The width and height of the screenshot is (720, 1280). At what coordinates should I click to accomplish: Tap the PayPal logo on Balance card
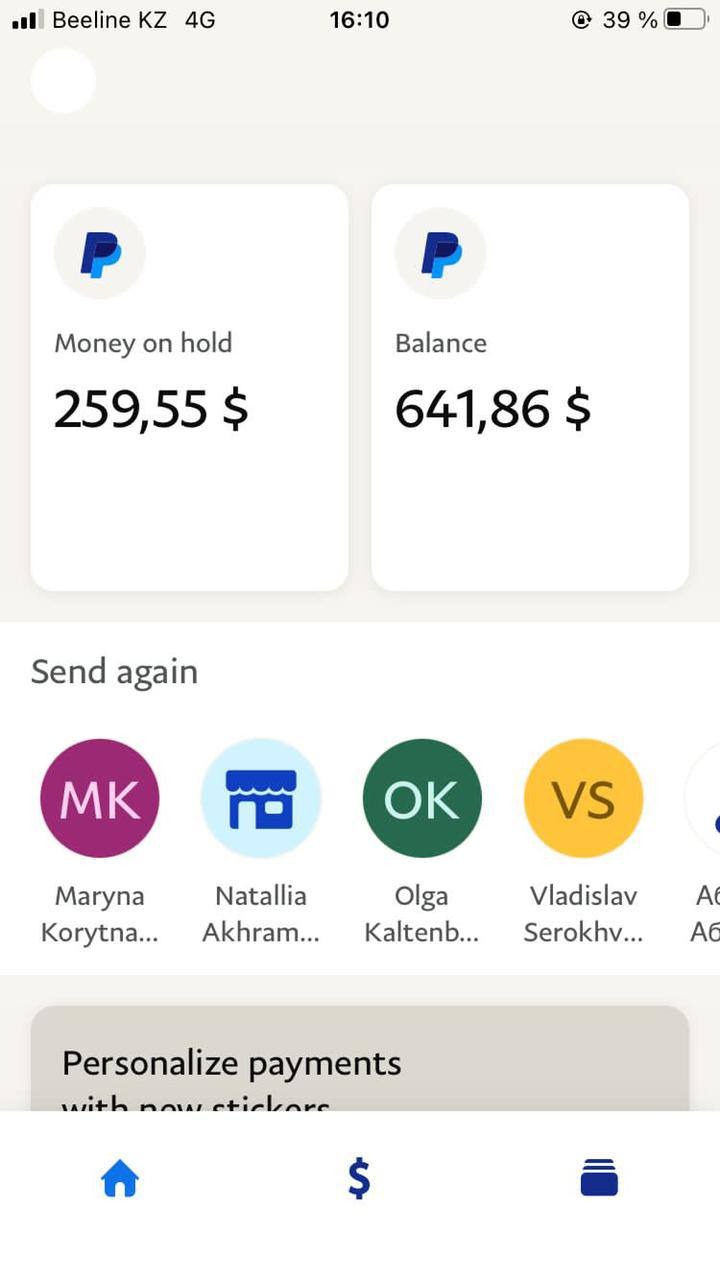(441, 253)
